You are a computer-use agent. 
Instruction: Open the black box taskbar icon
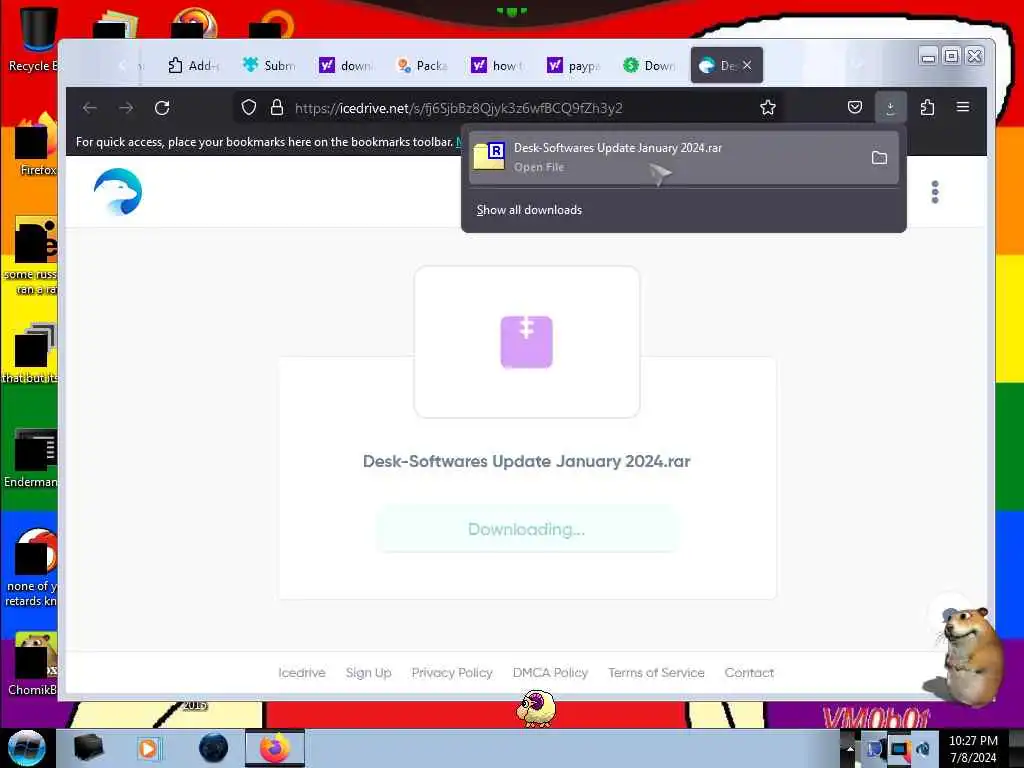coord(88,748)
